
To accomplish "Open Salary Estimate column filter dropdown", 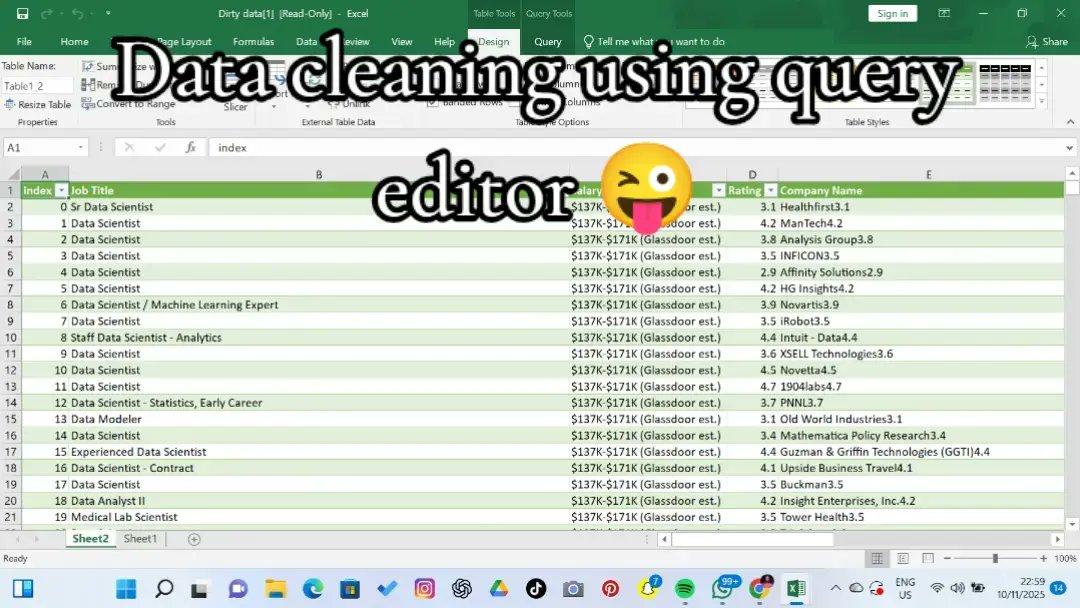I will (718, 191).
